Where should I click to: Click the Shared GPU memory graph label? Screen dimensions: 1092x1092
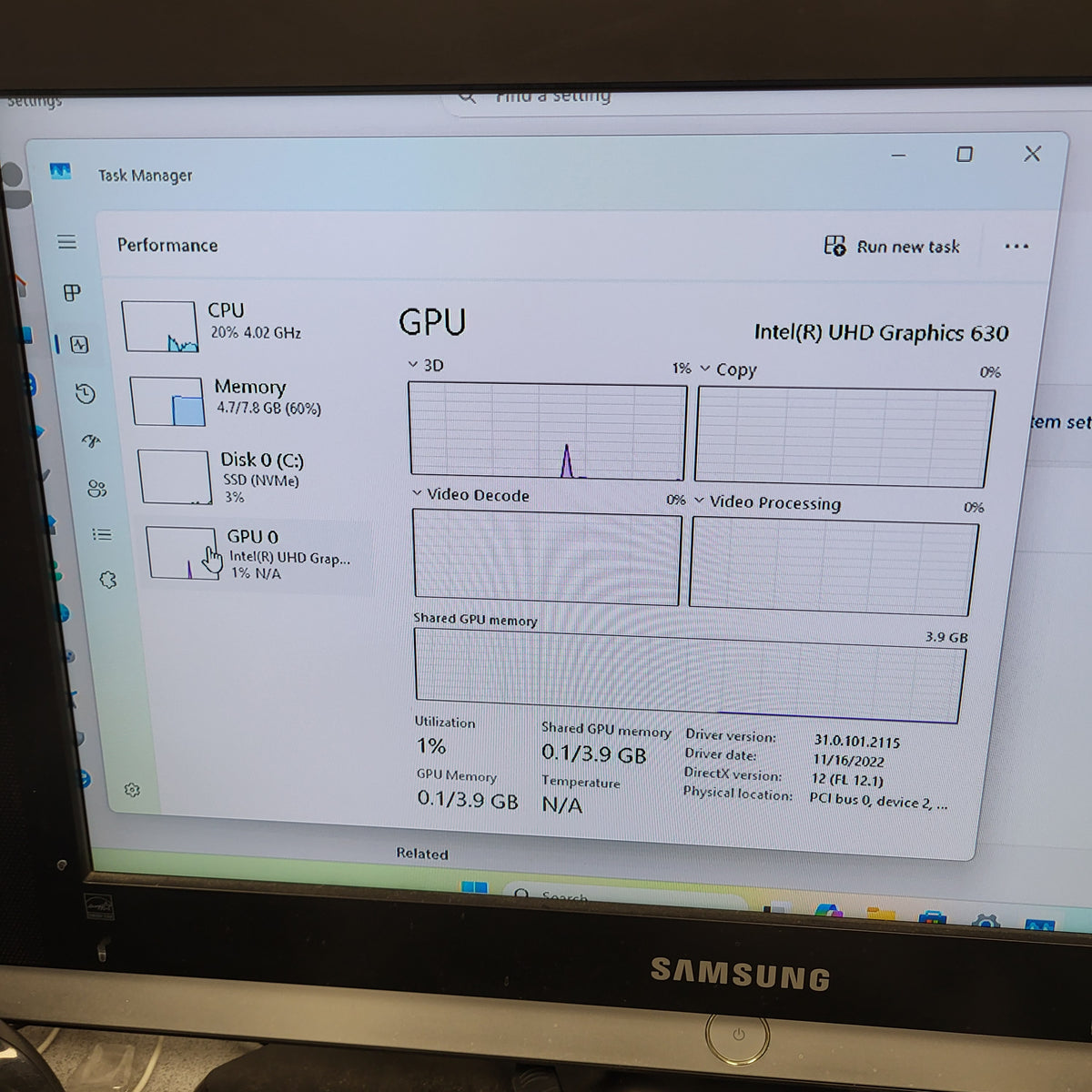point(475,619)
